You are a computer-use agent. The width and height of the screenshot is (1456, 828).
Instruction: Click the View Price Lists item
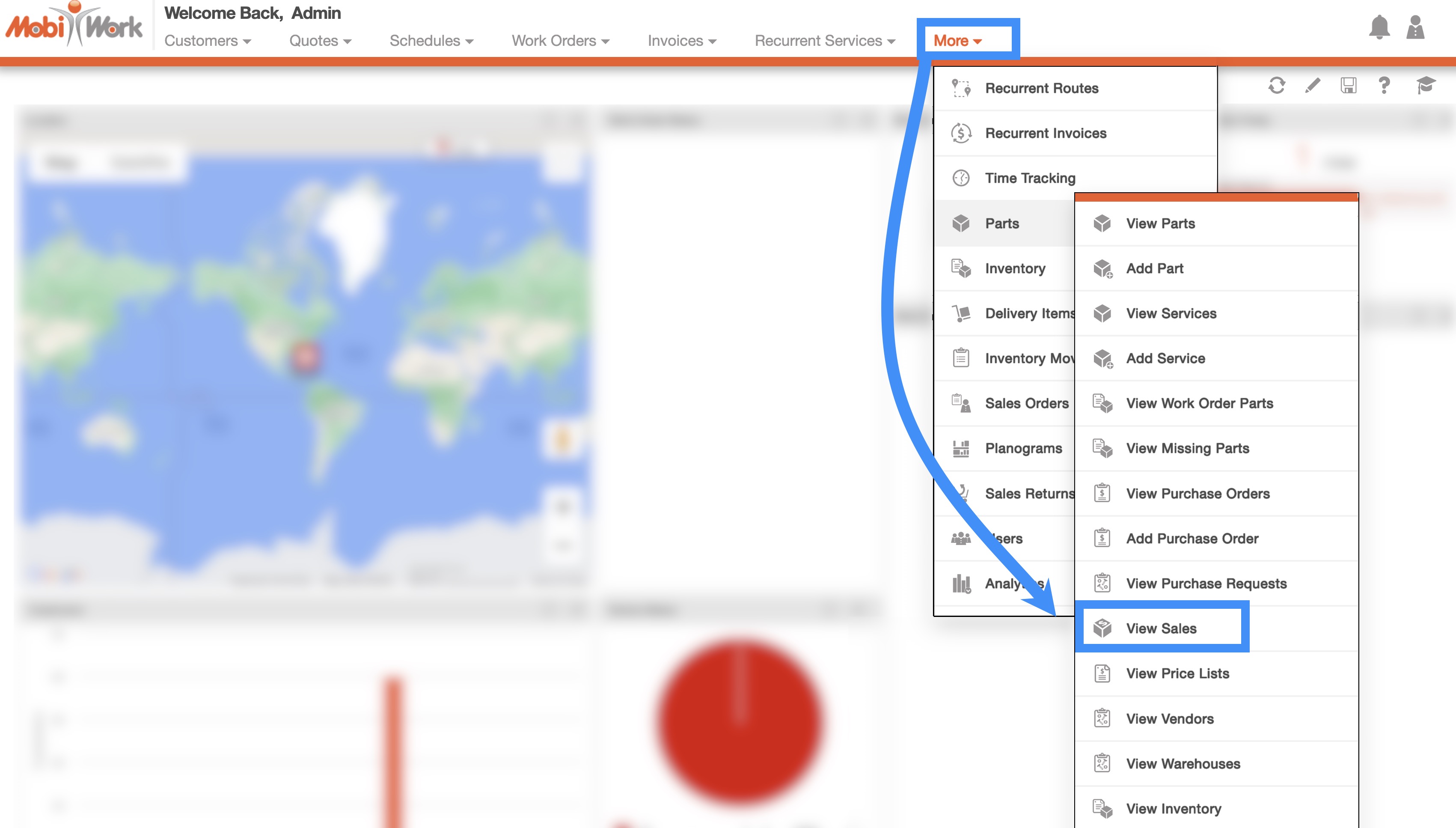(1177, 673)
